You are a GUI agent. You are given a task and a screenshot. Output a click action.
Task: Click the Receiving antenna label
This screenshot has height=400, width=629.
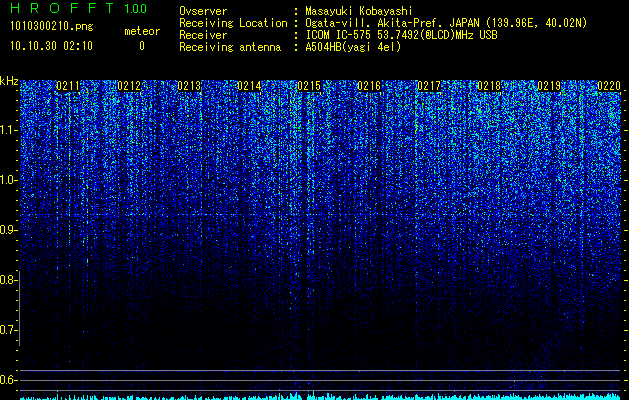(230, 47)
